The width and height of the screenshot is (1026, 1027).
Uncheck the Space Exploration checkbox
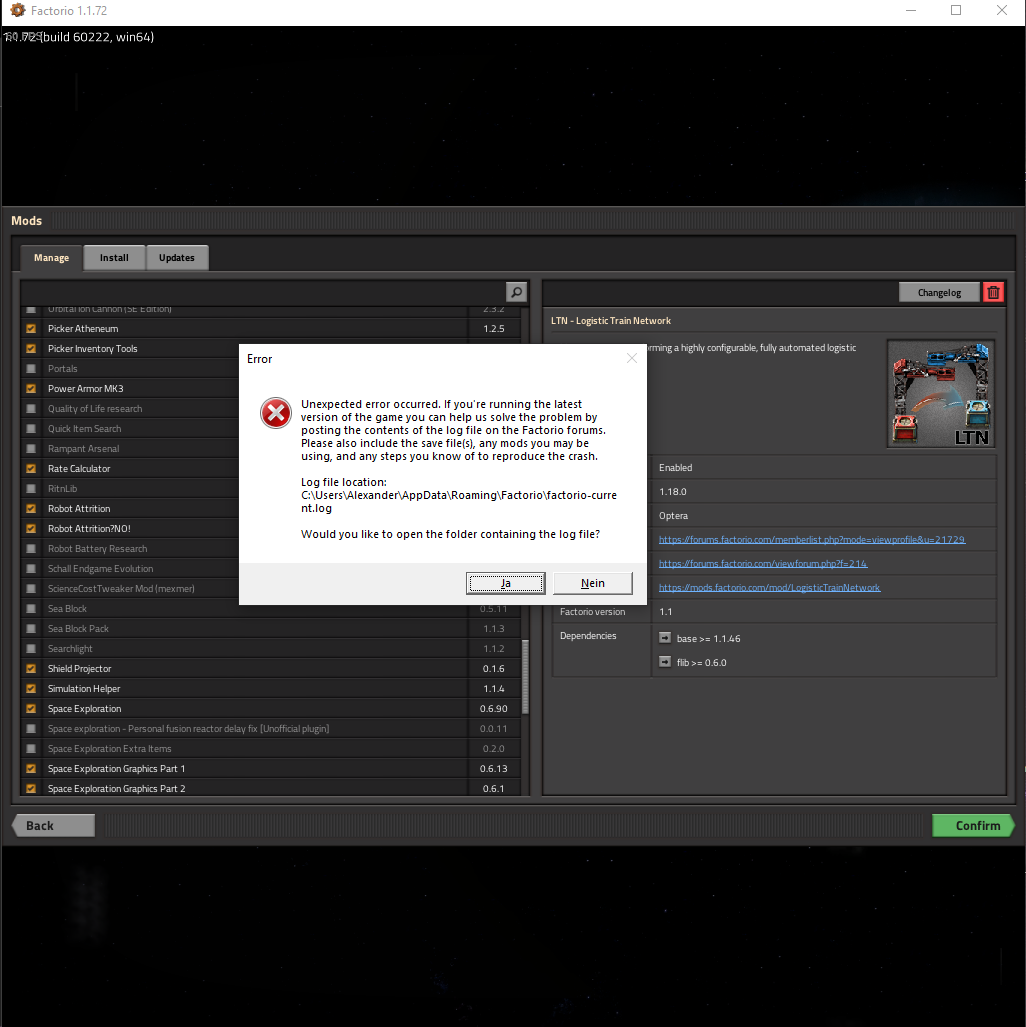(x=31, y=709)
